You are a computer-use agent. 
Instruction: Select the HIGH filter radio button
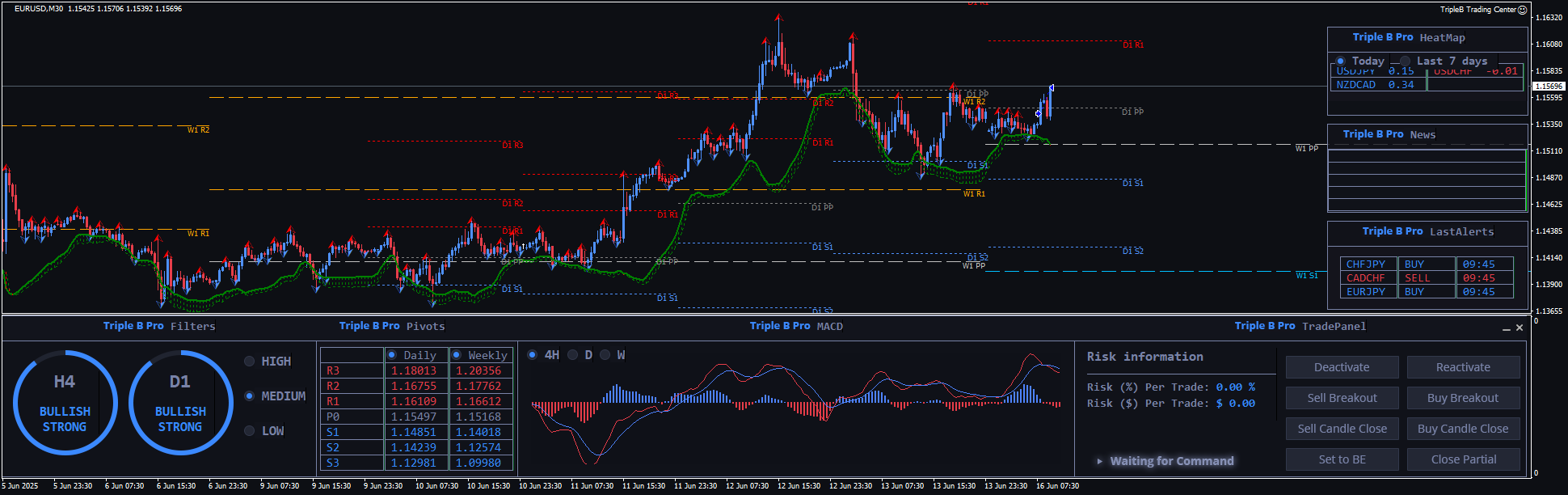pos(250,362)
